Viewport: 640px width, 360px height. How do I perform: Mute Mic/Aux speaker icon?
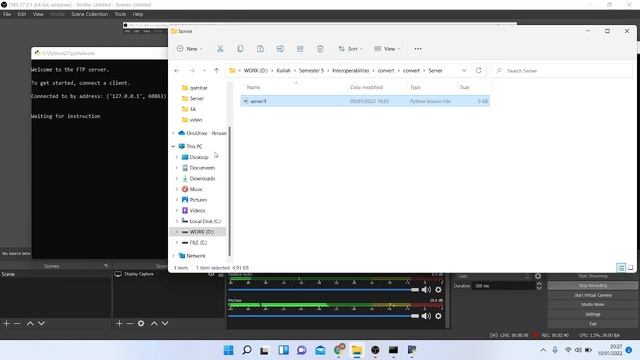426,316
